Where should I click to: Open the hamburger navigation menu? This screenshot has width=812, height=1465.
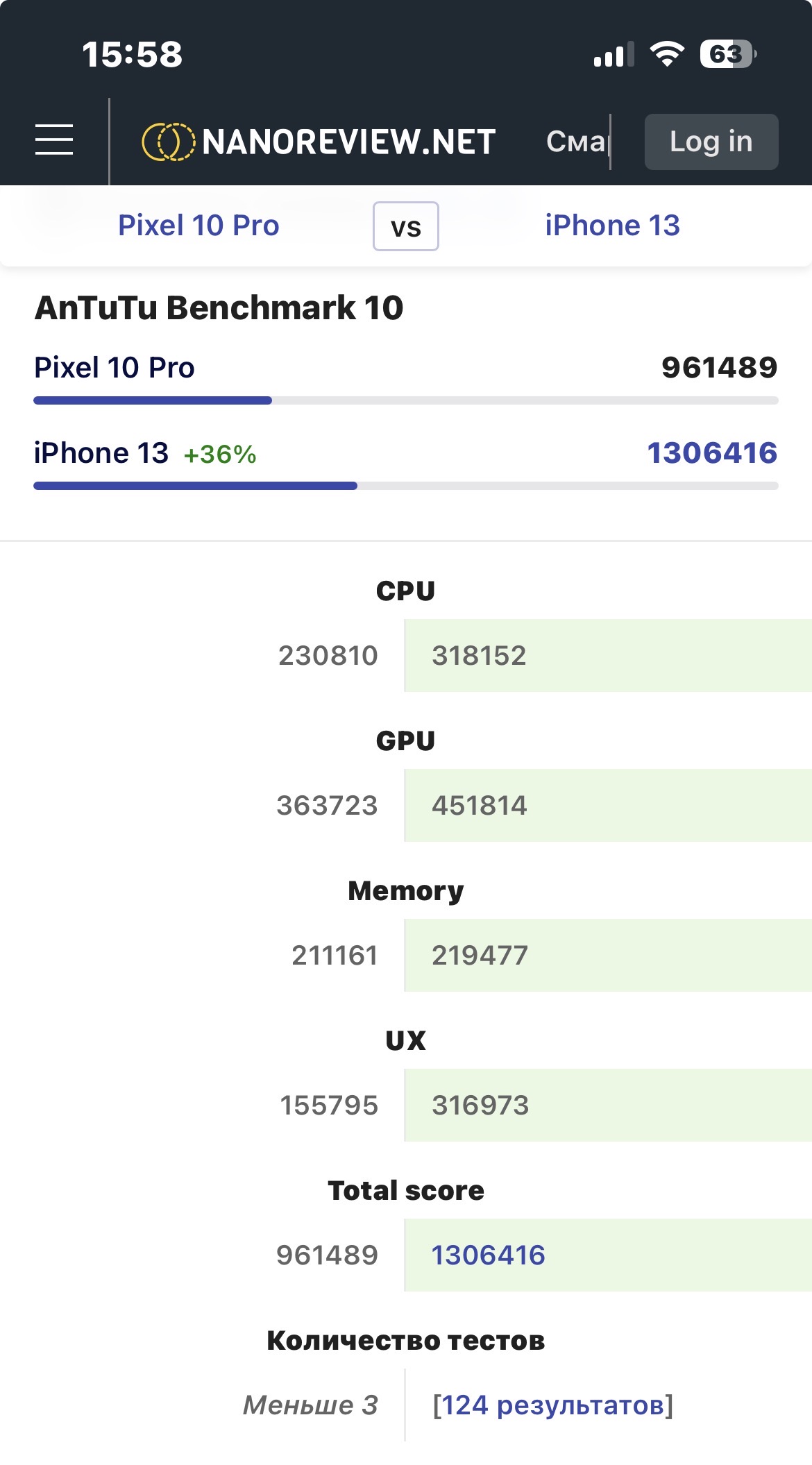pos(54,140)
